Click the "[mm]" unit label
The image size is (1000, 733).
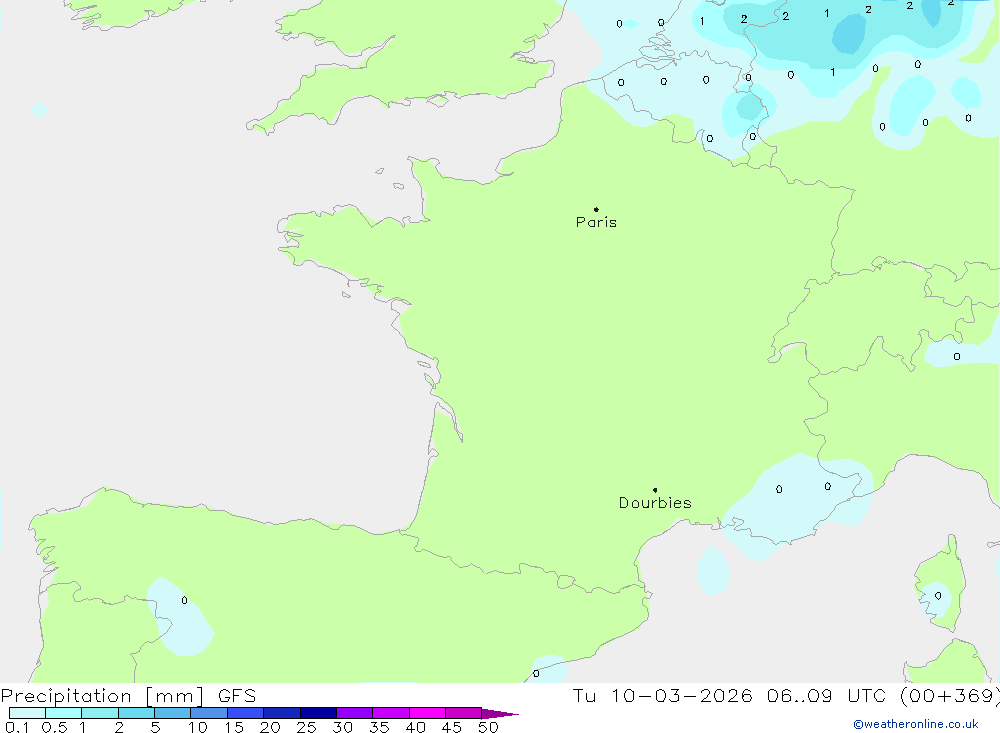point(174,696)
